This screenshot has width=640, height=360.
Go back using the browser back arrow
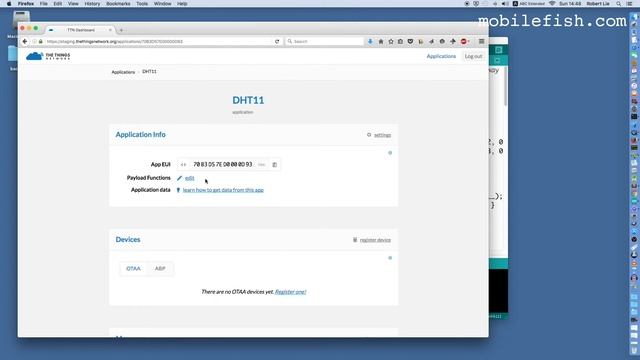pos(24,41)
